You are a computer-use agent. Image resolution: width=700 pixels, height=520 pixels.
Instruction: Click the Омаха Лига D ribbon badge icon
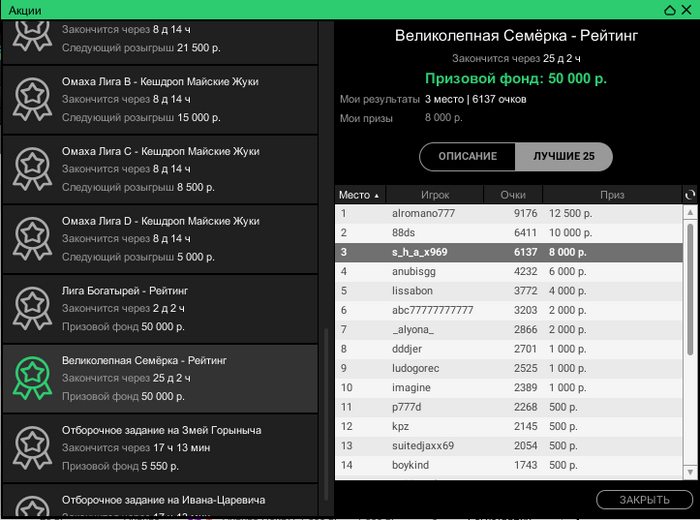pos(32,238)
